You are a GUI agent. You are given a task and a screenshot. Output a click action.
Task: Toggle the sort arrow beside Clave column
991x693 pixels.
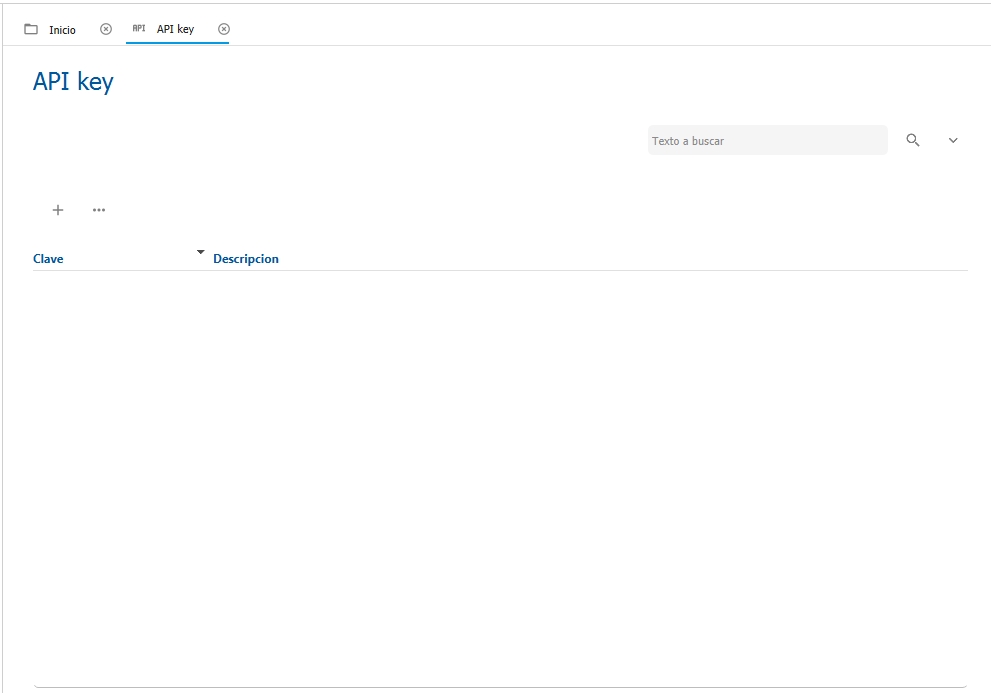(x=200, y=252)
